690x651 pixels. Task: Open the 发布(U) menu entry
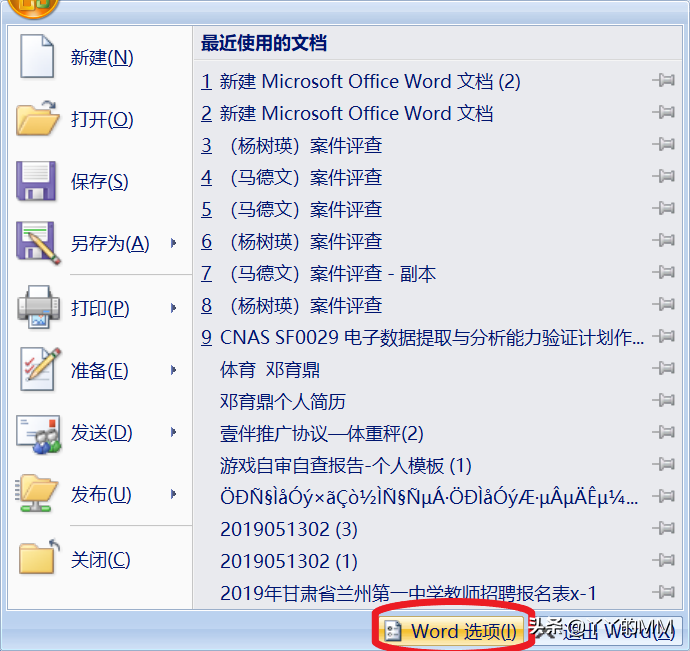click(x=100, y=494)
